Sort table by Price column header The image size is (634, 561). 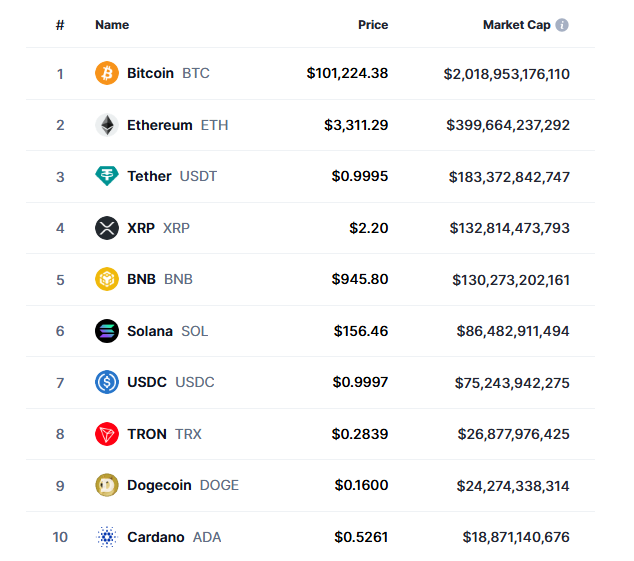coord(373,25)
